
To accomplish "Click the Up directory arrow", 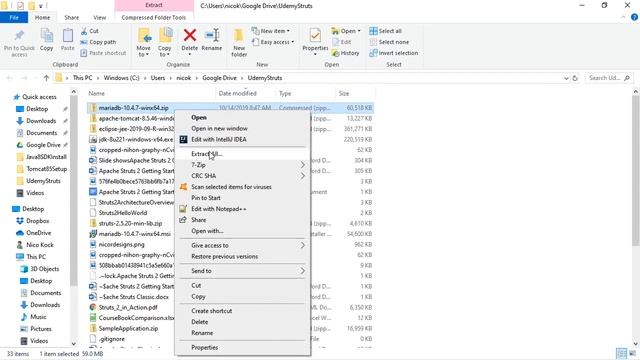I will tap(46, 78).
